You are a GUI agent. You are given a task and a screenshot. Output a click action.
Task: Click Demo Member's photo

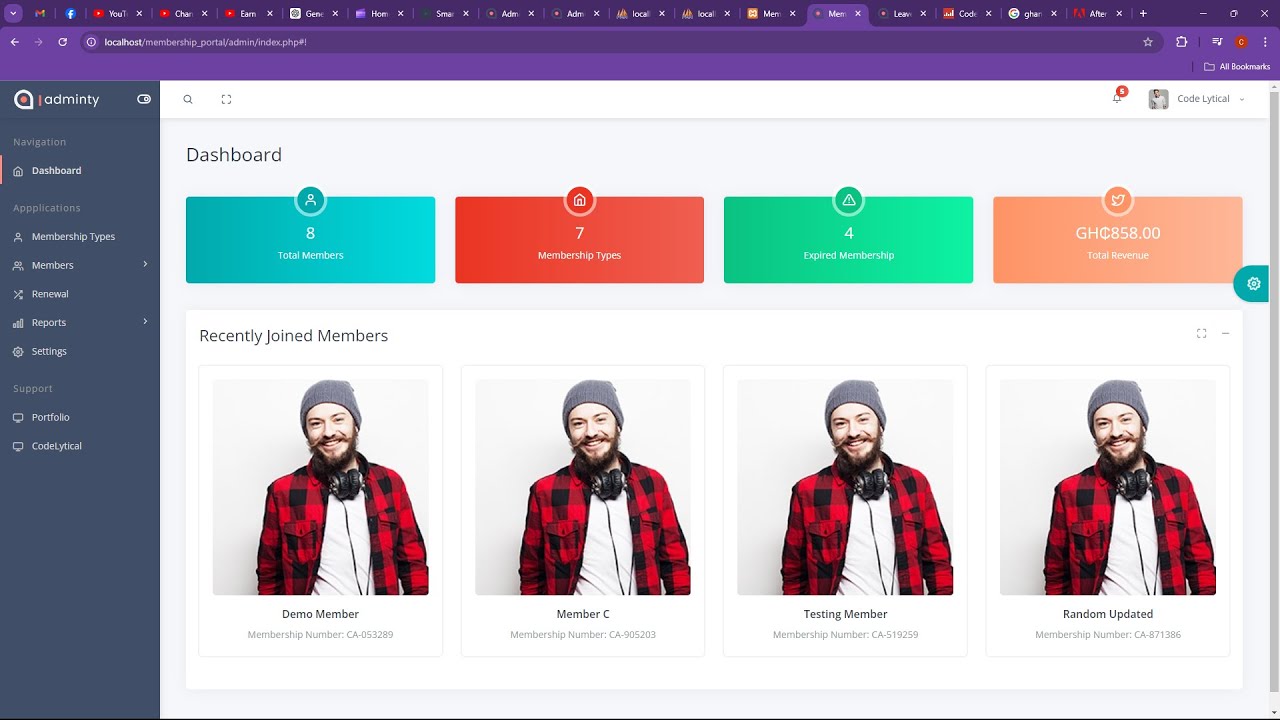pos(320,487)
